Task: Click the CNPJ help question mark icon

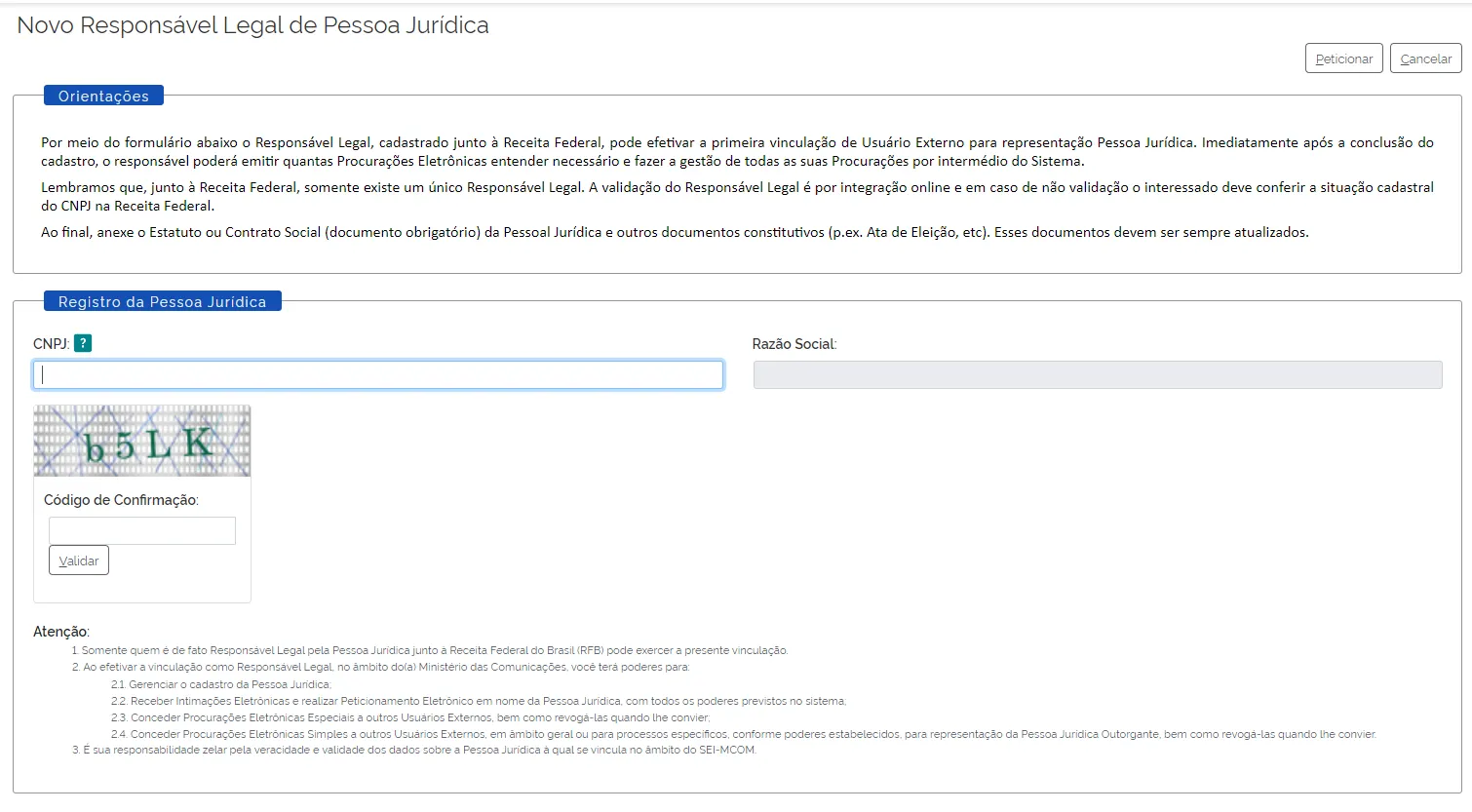Action: [x=83, y=343]
